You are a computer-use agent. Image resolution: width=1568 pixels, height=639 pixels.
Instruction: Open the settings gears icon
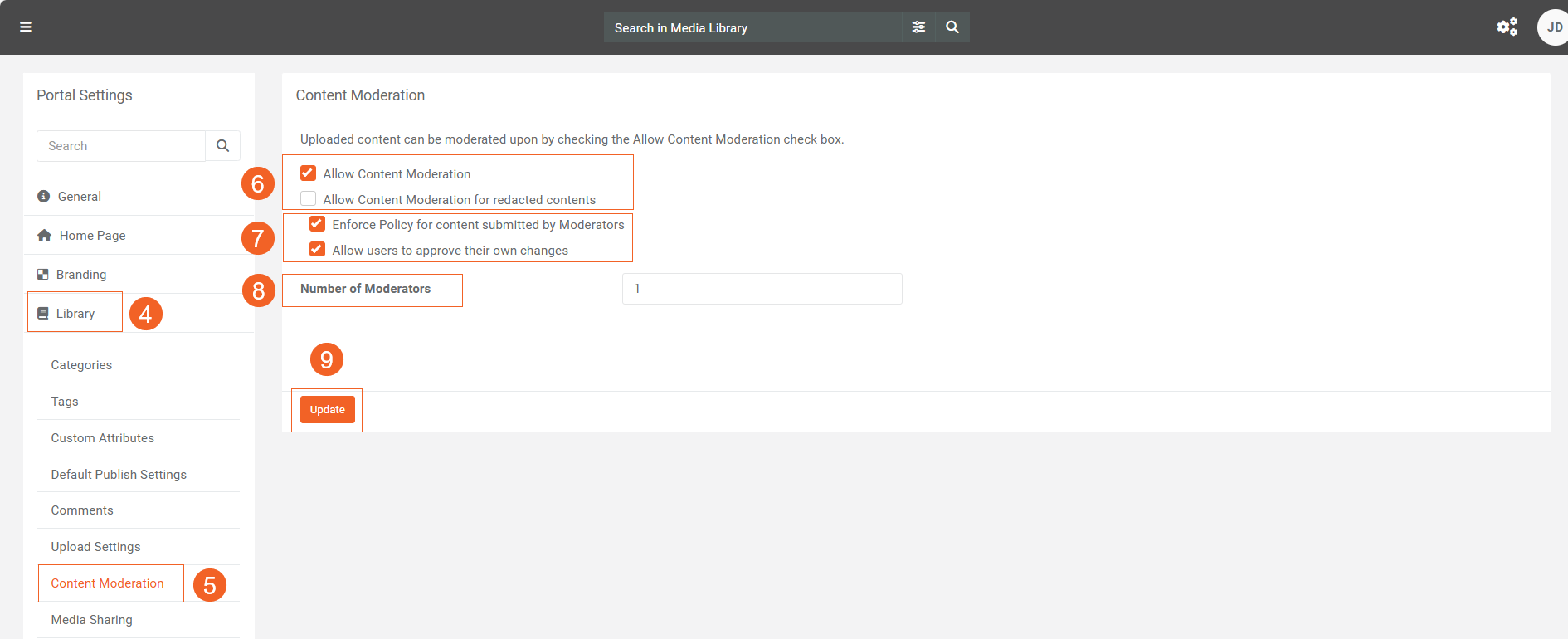tap(1507, 27)
